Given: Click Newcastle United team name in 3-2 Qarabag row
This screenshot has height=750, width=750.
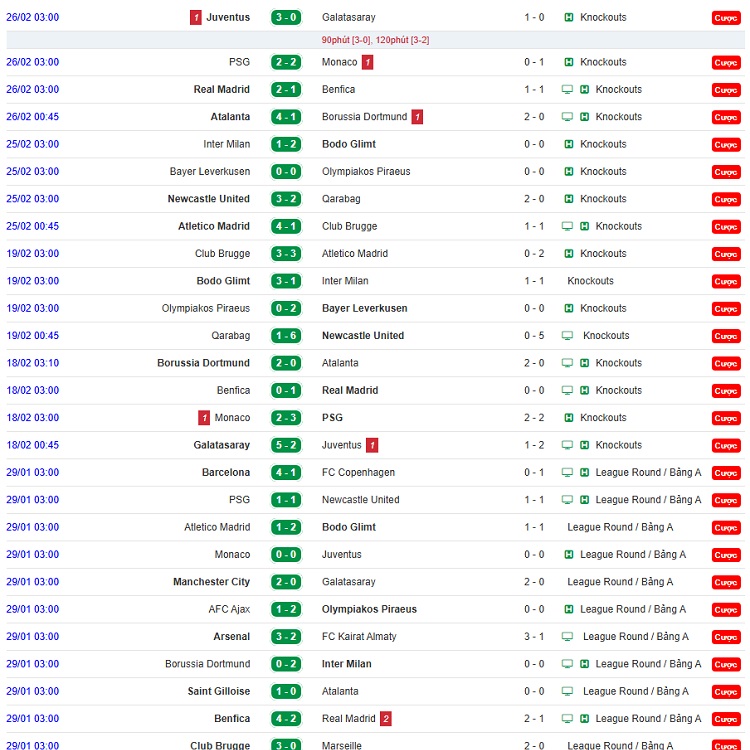Looking at the screenshot, I should (x=208, y=199).
